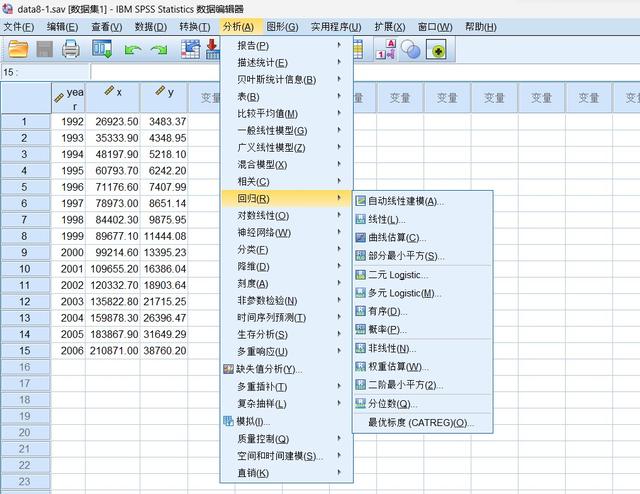640x494 pixels.
Task: Expand the 非参数检验(N) submenu arrow
Action: [x=339, y=300]
